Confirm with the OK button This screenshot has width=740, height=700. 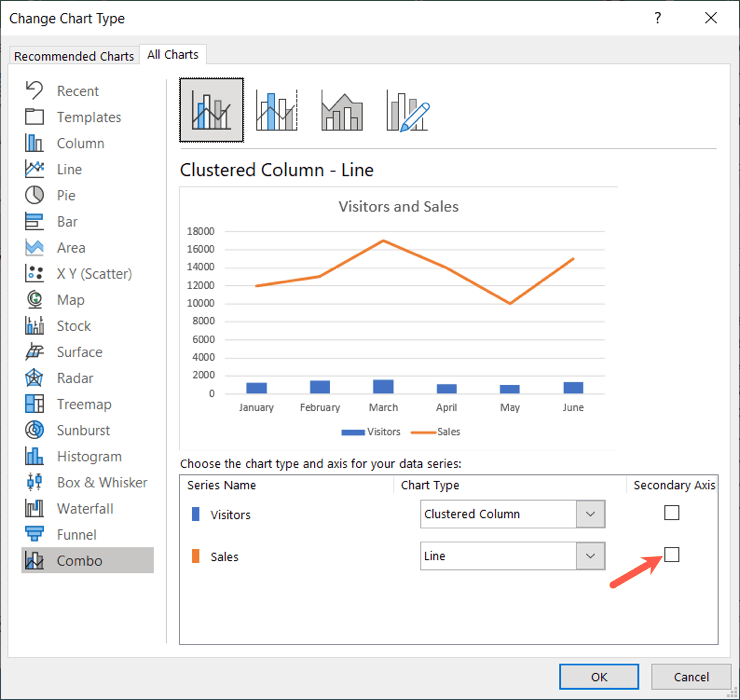tap(599, 677)
